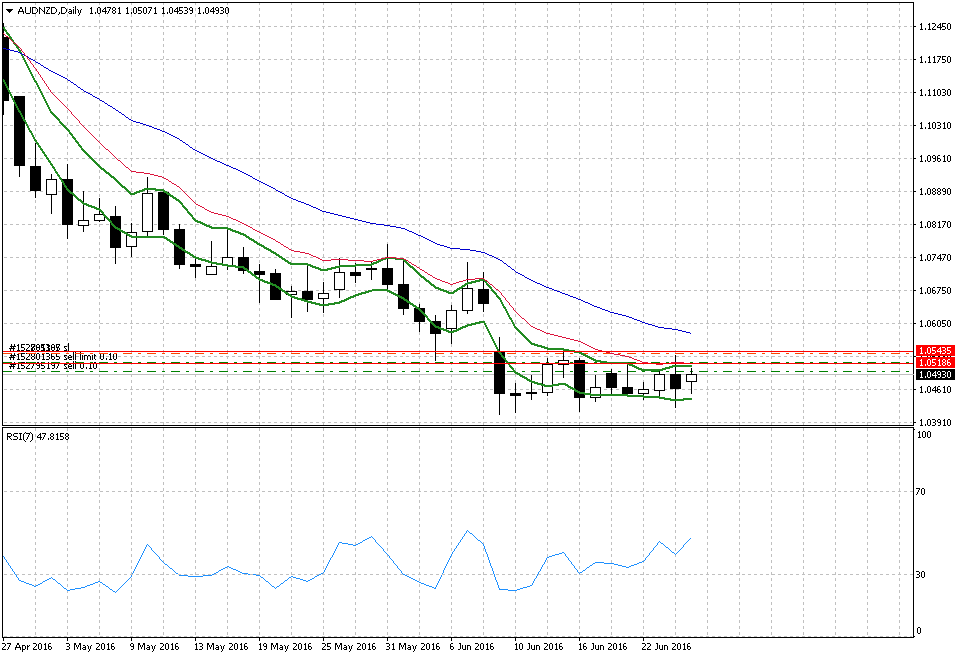Click the 1.10310 price scale label
This screenshot has width=956, height=658.
[935, 126]
